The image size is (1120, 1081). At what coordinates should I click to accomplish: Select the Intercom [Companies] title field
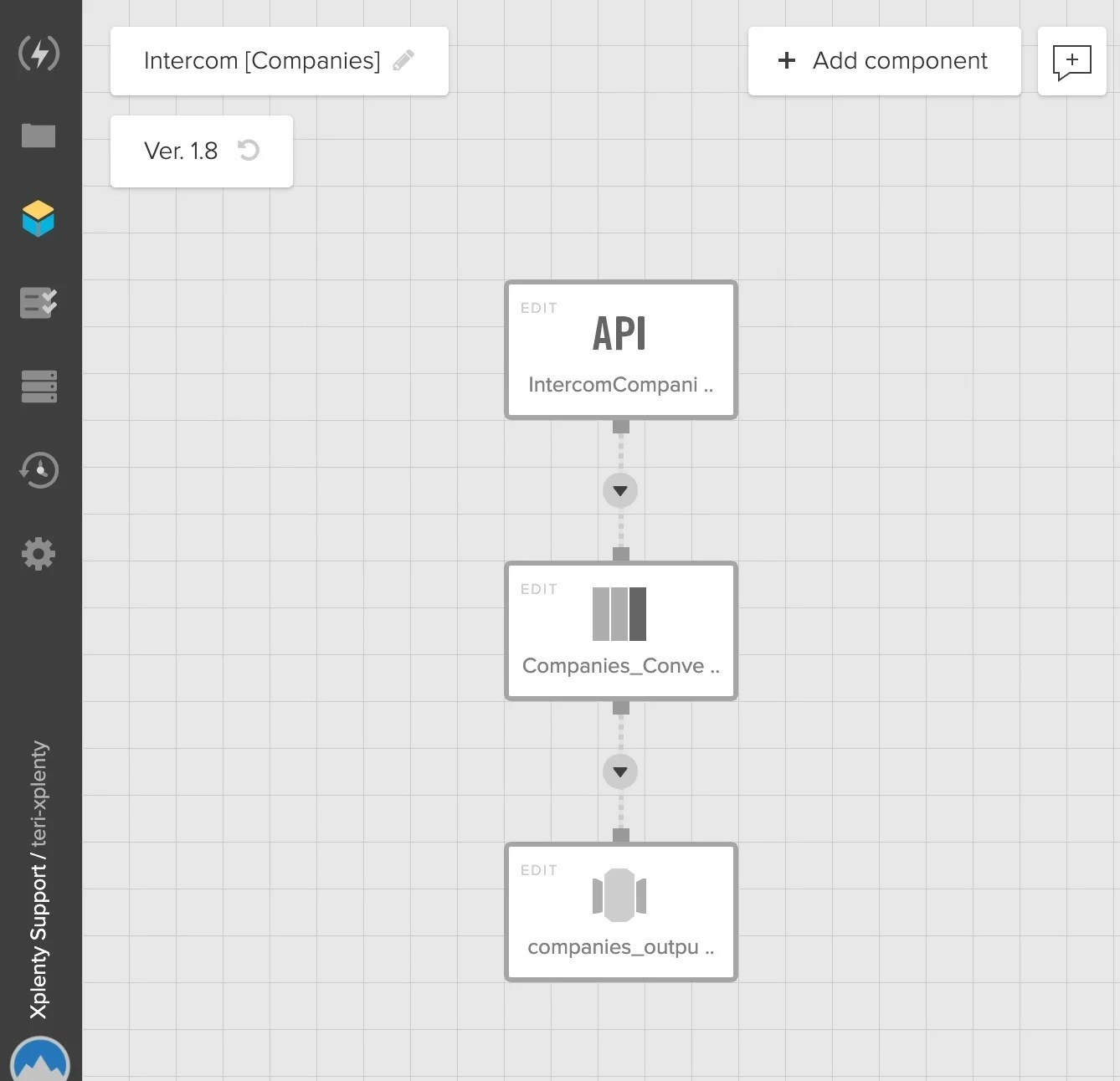260,60
